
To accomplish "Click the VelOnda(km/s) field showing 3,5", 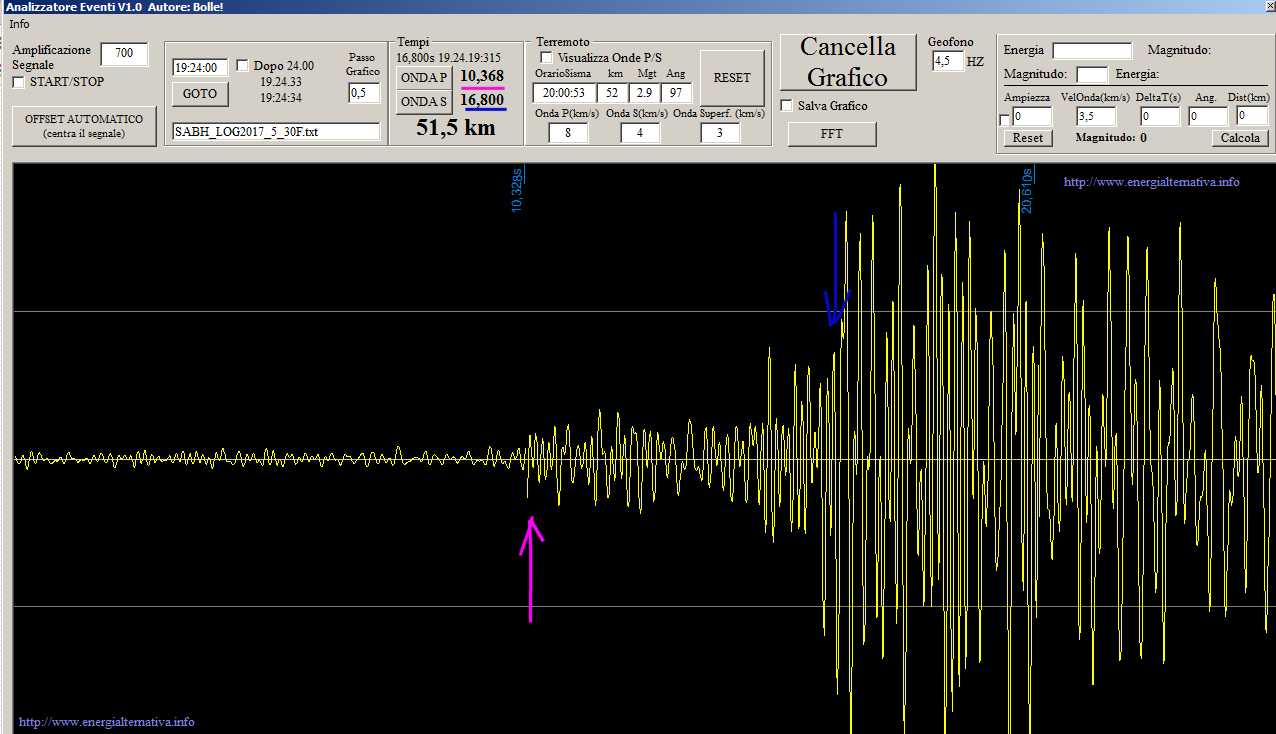I will point(1095,116).
